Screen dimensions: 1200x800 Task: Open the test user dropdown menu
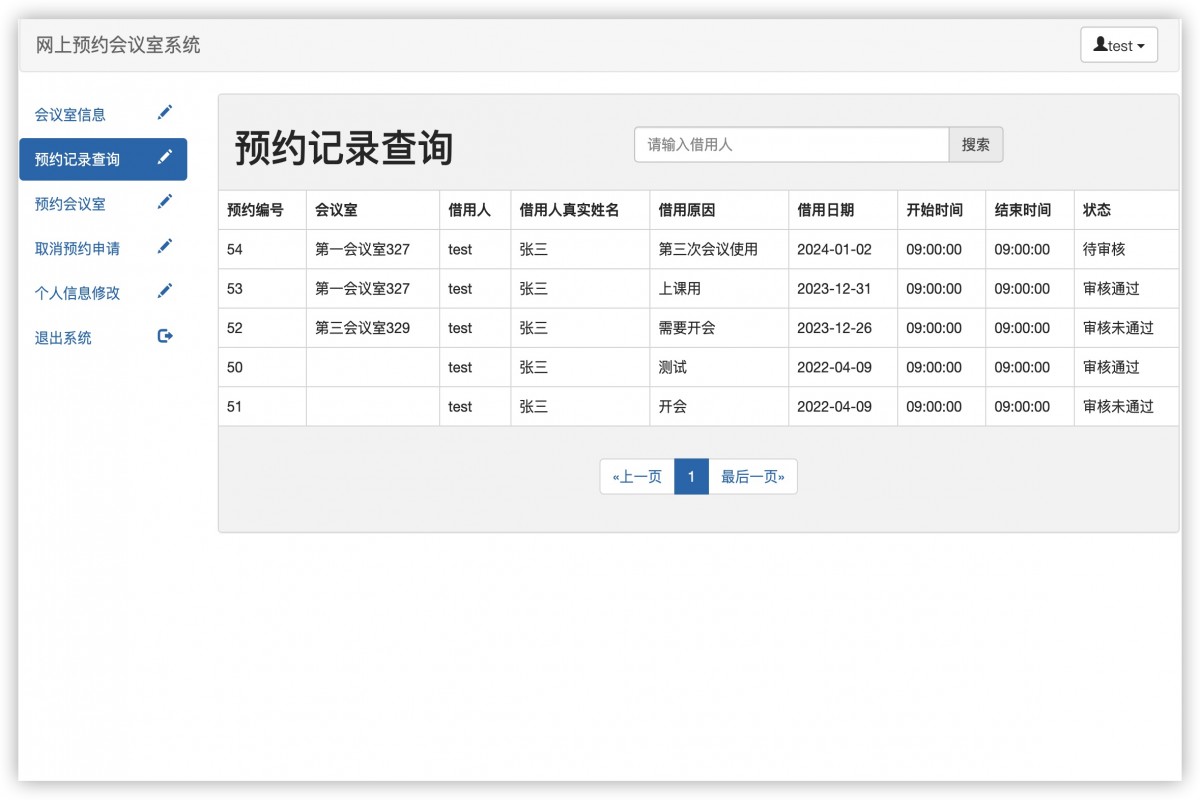coord(1120,44)
